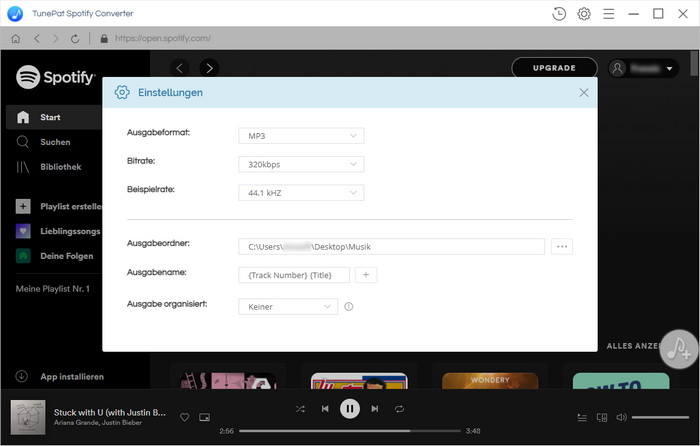This screenshot has width=700, height=446.
Task: Mute with the volume speaker icon
Action: point(621,418)
